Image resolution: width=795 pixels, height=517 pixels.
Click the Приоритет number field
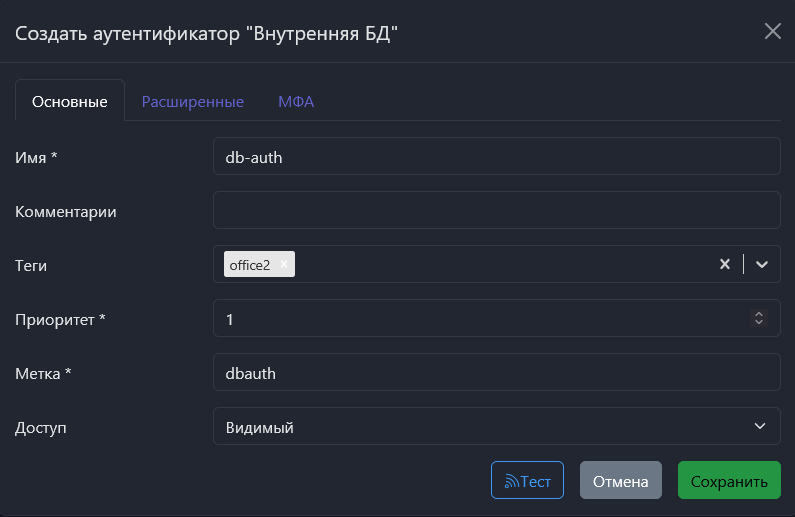[480, 318]
